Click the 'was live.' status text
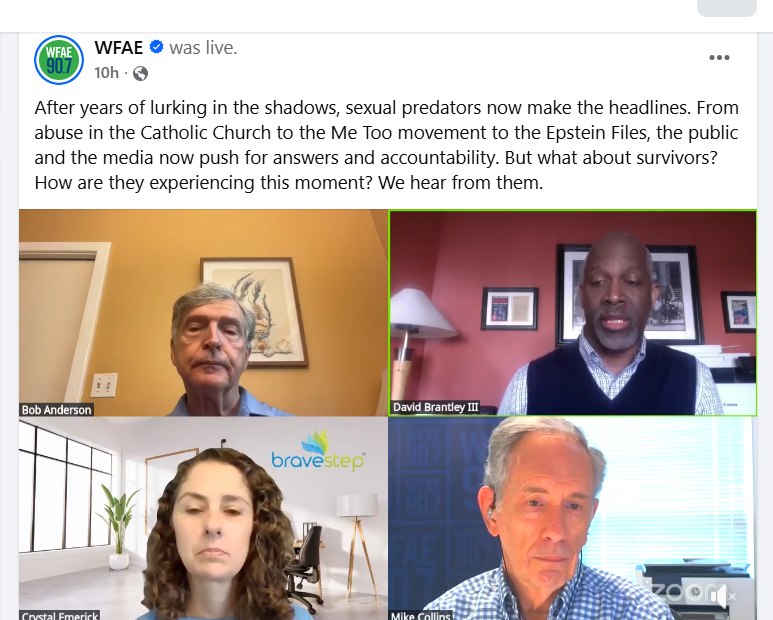This screenshot has width=773, height=620. click(203, 48)
